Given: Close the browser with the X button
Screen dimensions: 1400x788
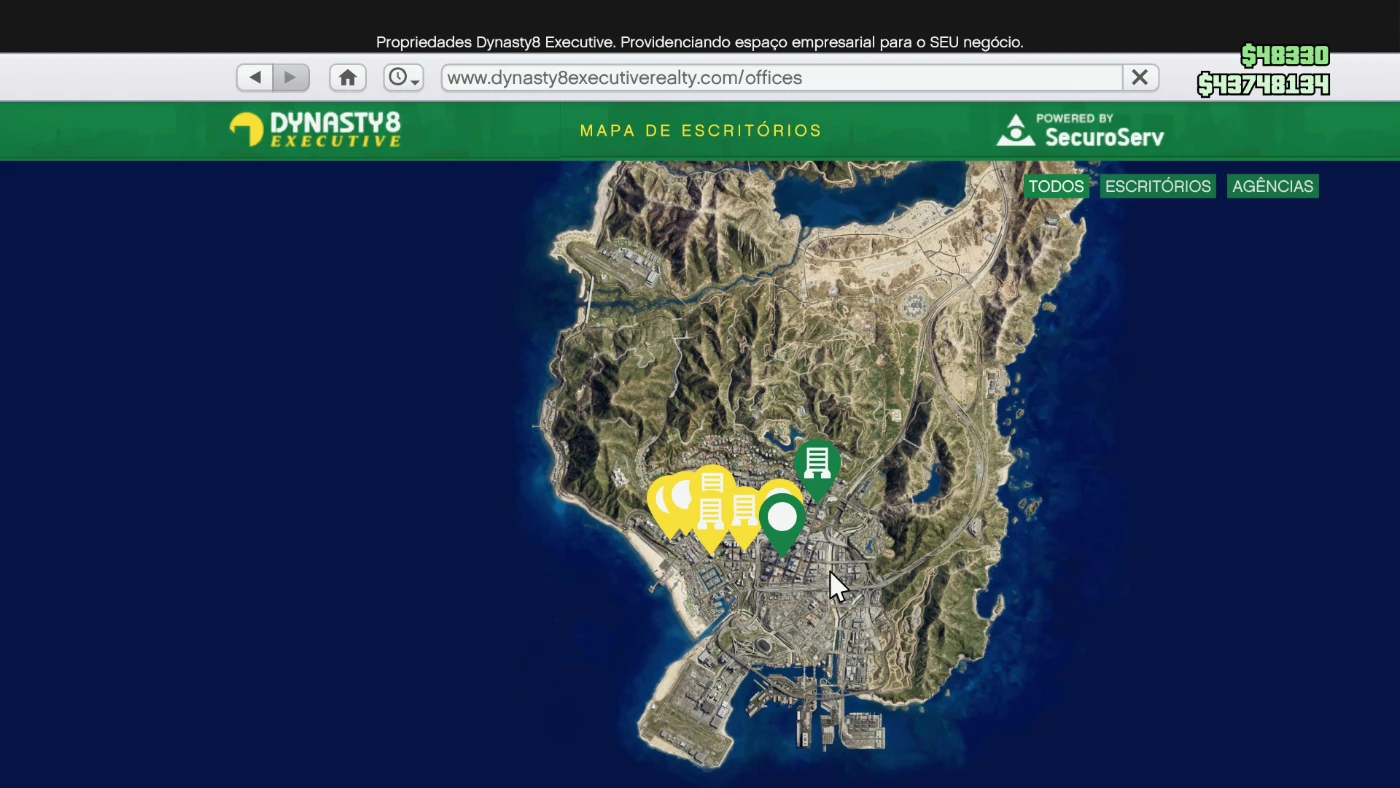Looking at the screenshot, I should coord(1139,78).
